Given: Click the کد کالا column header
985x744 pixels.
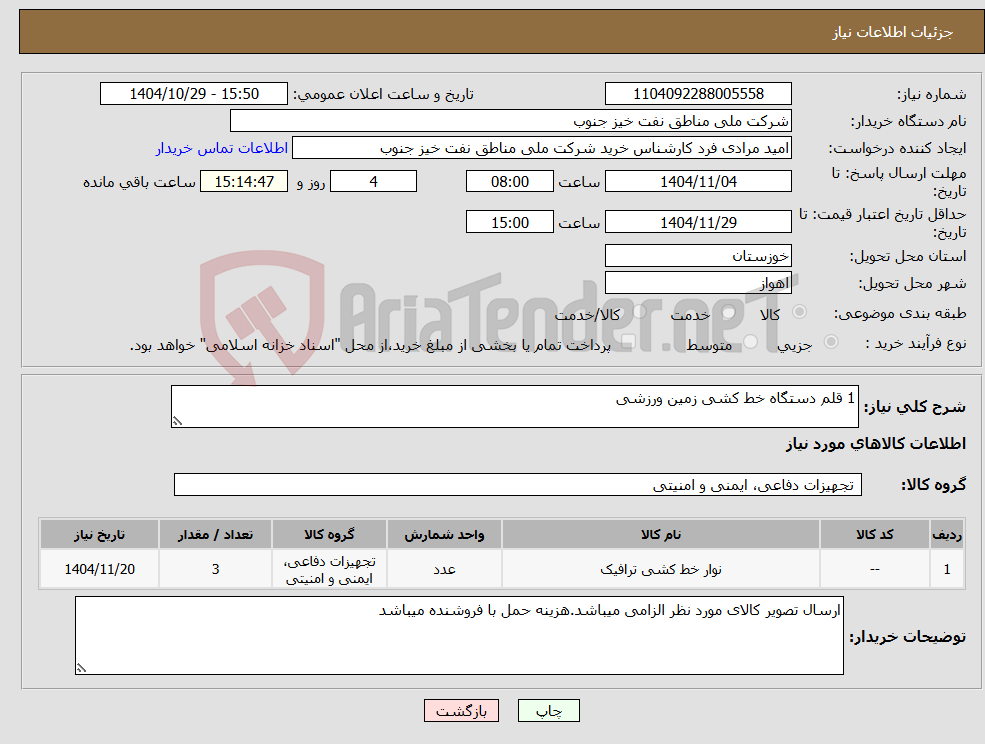Looking at the screenshot, I should point(874,534).
